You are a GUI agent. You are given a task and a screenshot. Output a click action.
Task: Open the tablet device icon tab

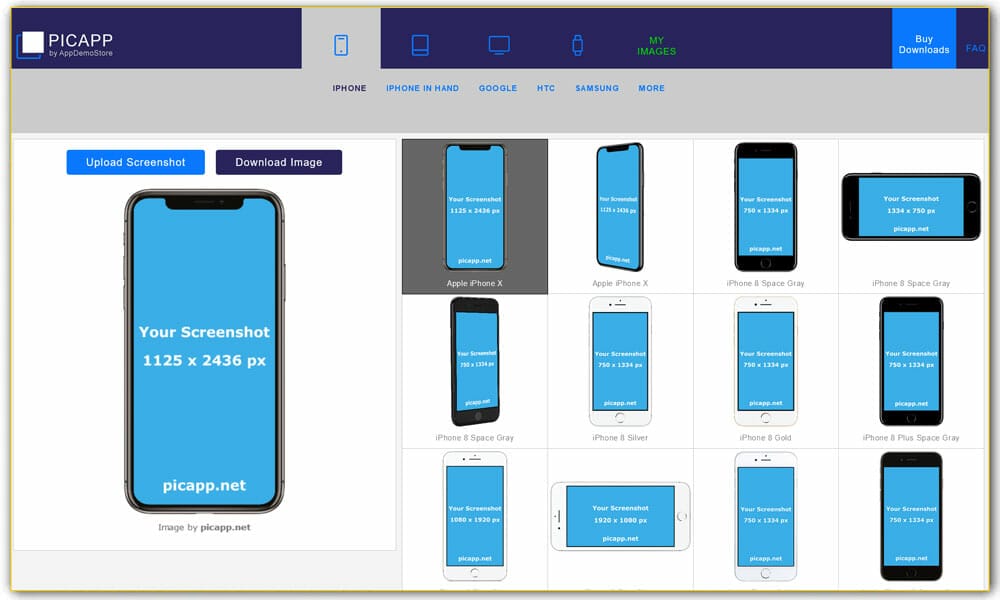coord(420,45)
